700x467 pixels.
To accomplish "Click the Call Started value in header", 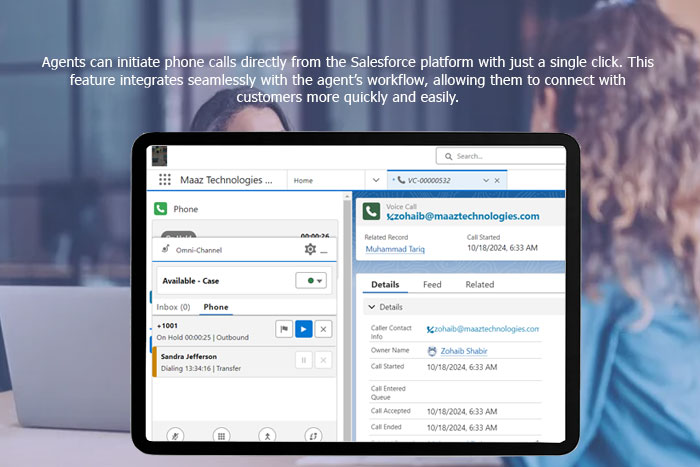I will pyautogui.click(x=502, y=248).
